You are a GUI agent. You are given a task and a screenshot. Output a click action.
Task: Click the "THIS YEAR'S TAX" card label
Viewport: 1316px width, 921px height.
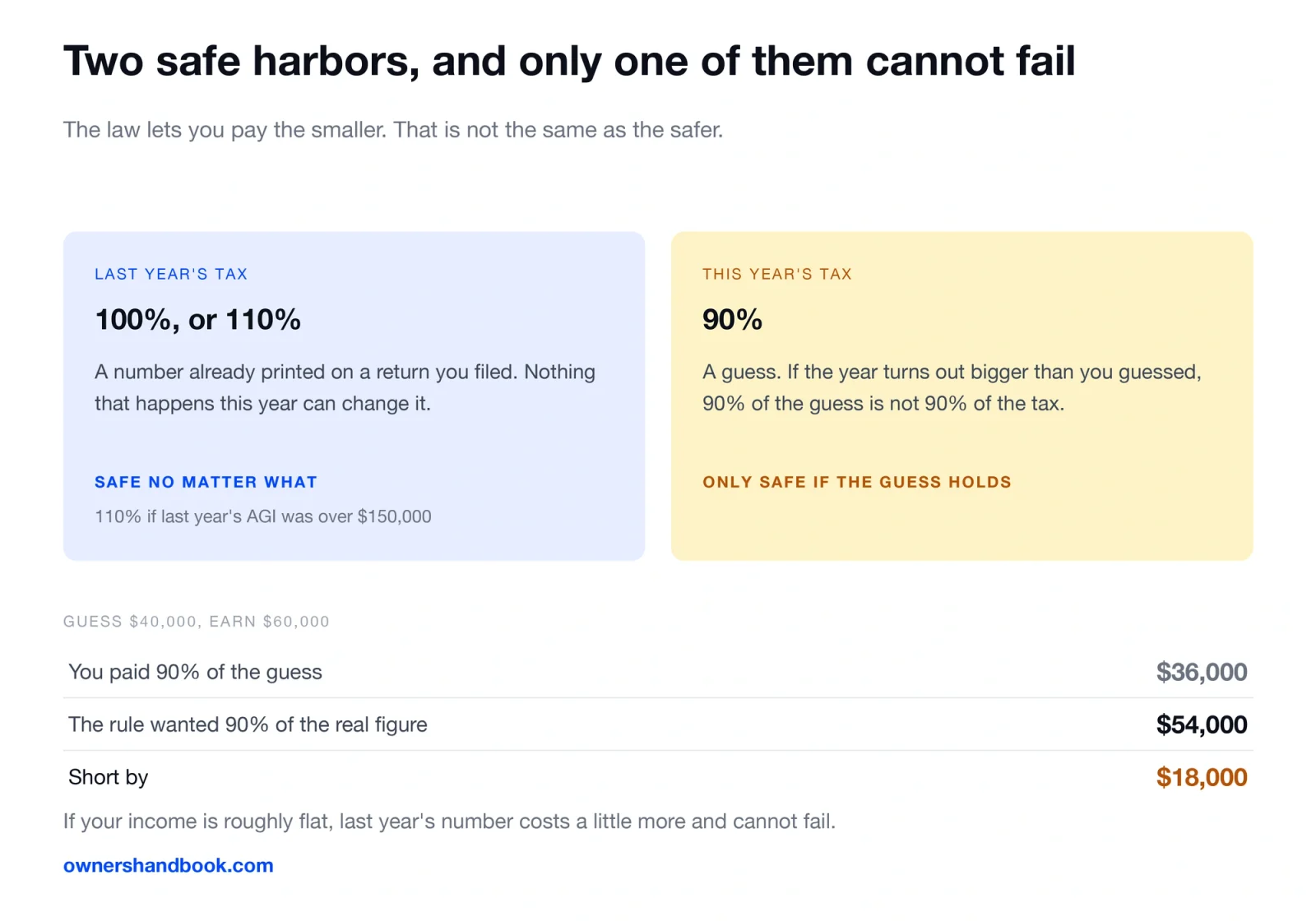[776, 274]
